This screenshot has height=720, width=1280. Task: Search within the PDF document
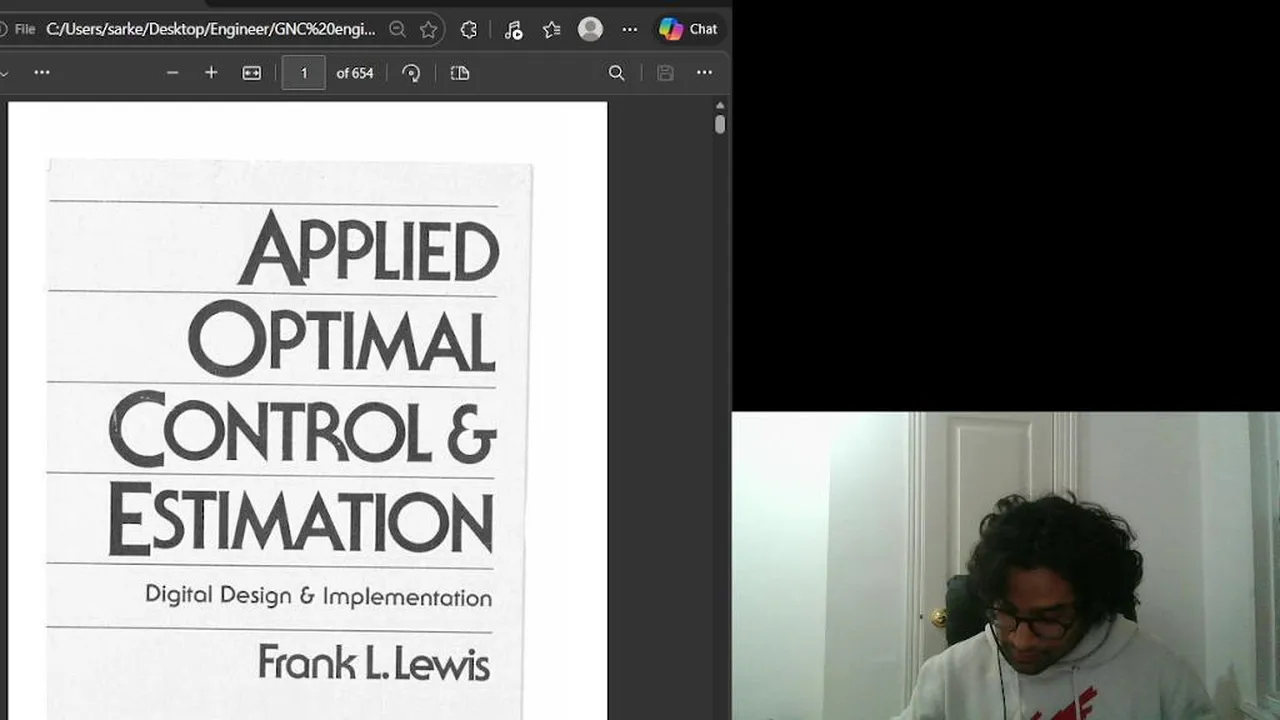tap(617, 73)
